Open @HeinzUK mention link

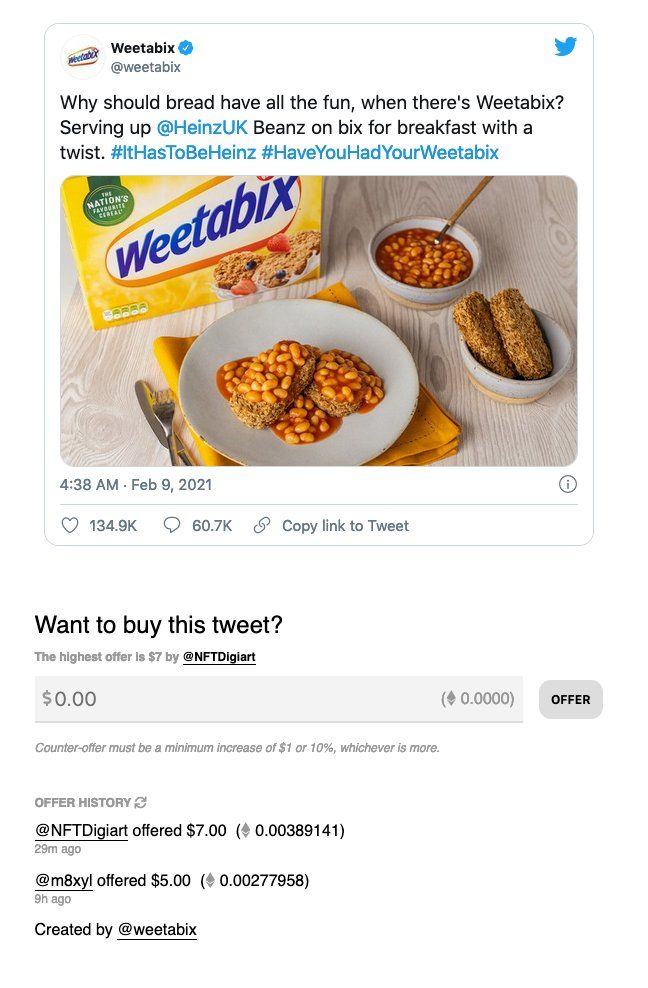pyautogui.click(x=202, y=127)
